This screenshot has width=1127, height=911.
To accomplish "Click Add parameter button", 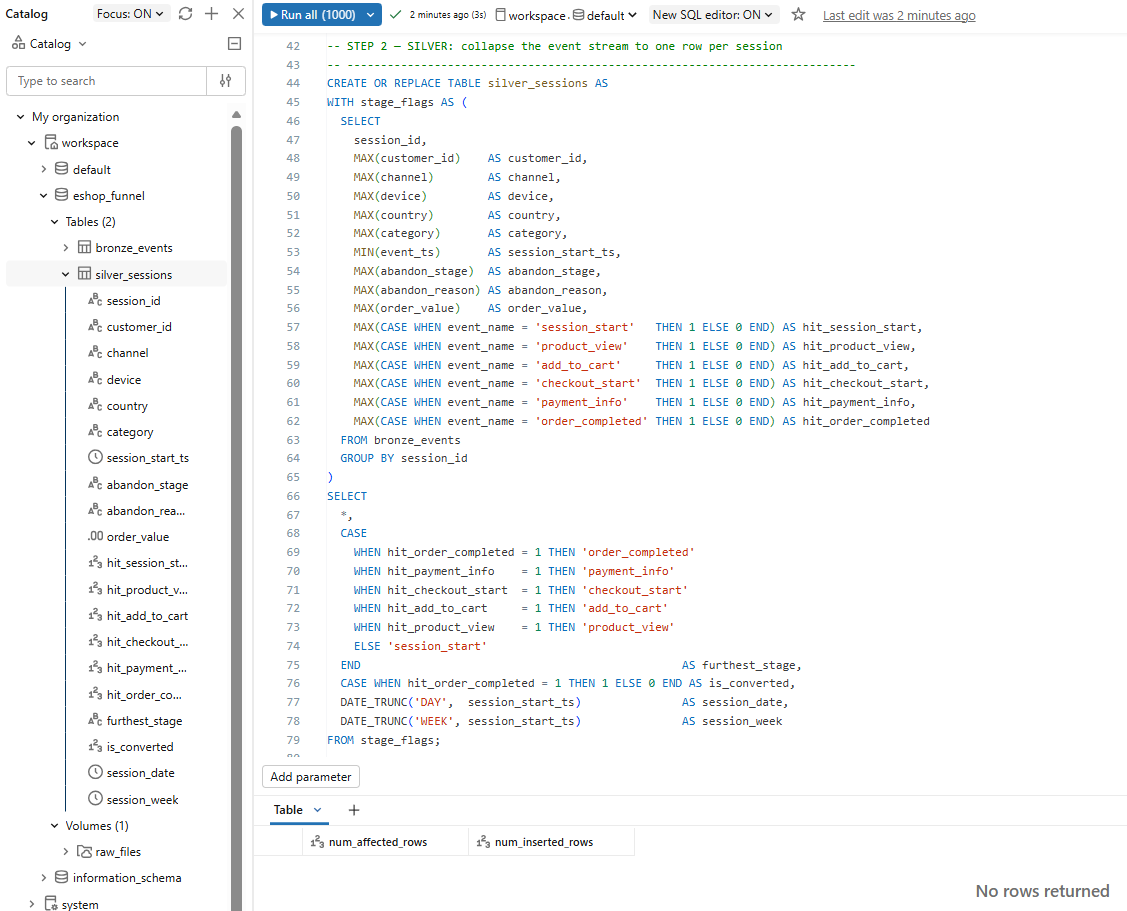I will (x=310, y=777).
